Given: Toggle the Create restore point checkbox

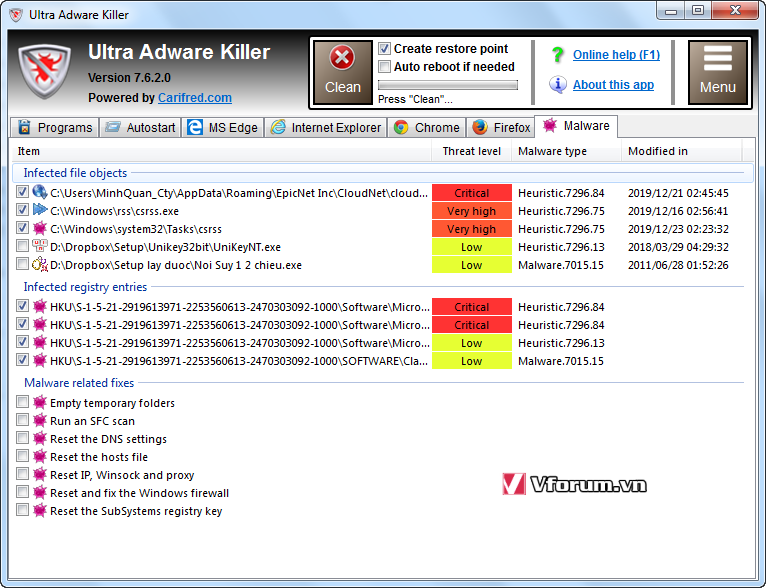Looking at the screenshot, I should click(x=384, y=48).
